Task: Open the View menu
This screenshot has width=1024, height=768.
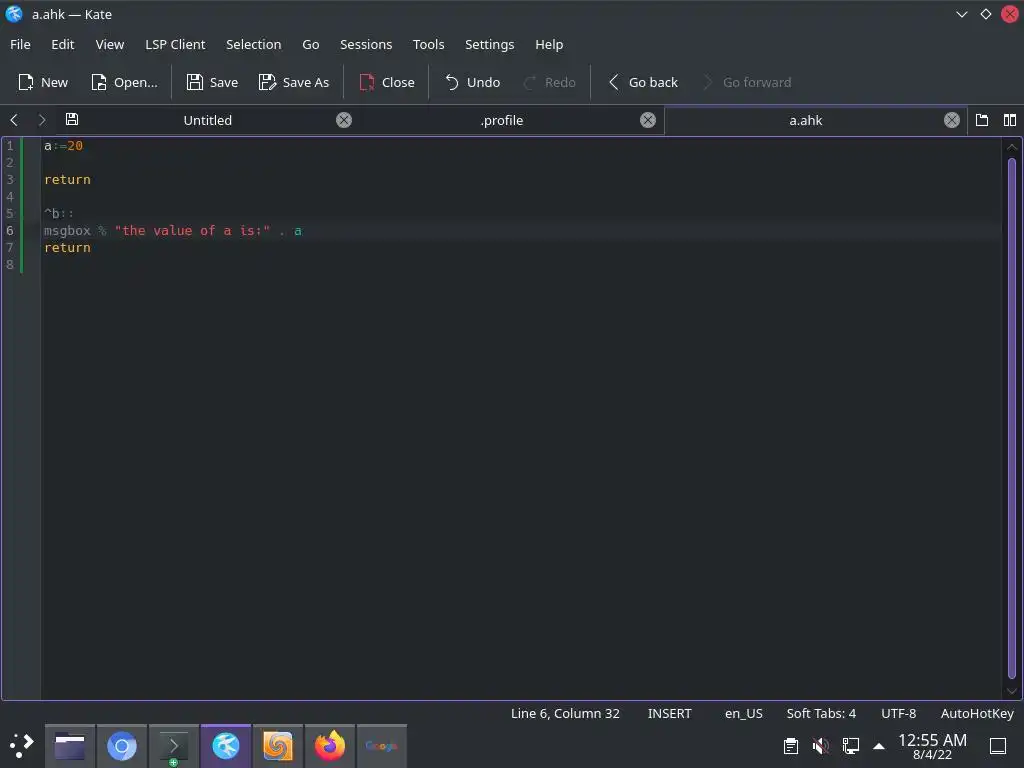Action: click(x=110, y=44)
